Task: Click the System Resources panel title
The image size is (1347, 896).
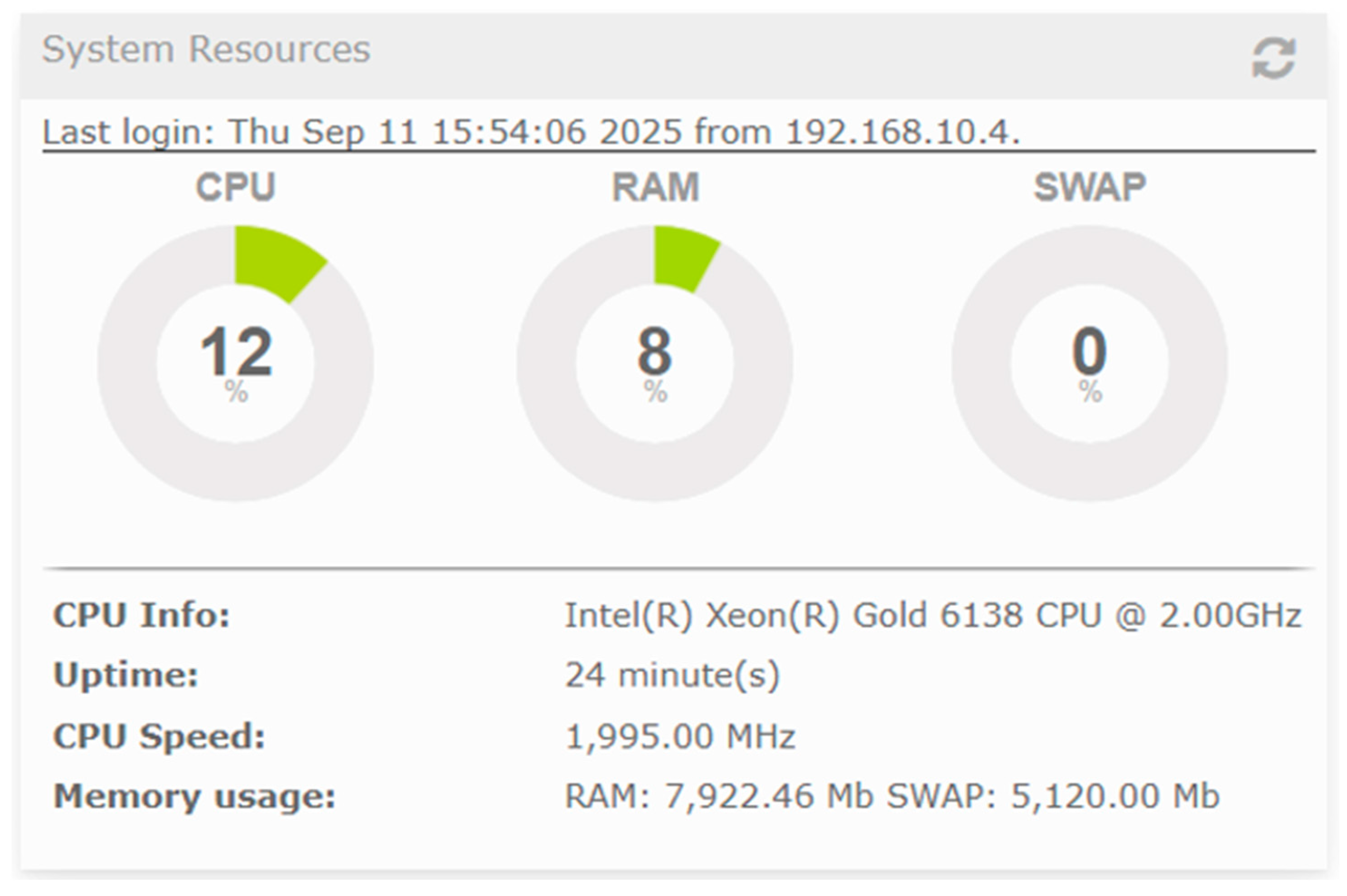Action: 206,50
